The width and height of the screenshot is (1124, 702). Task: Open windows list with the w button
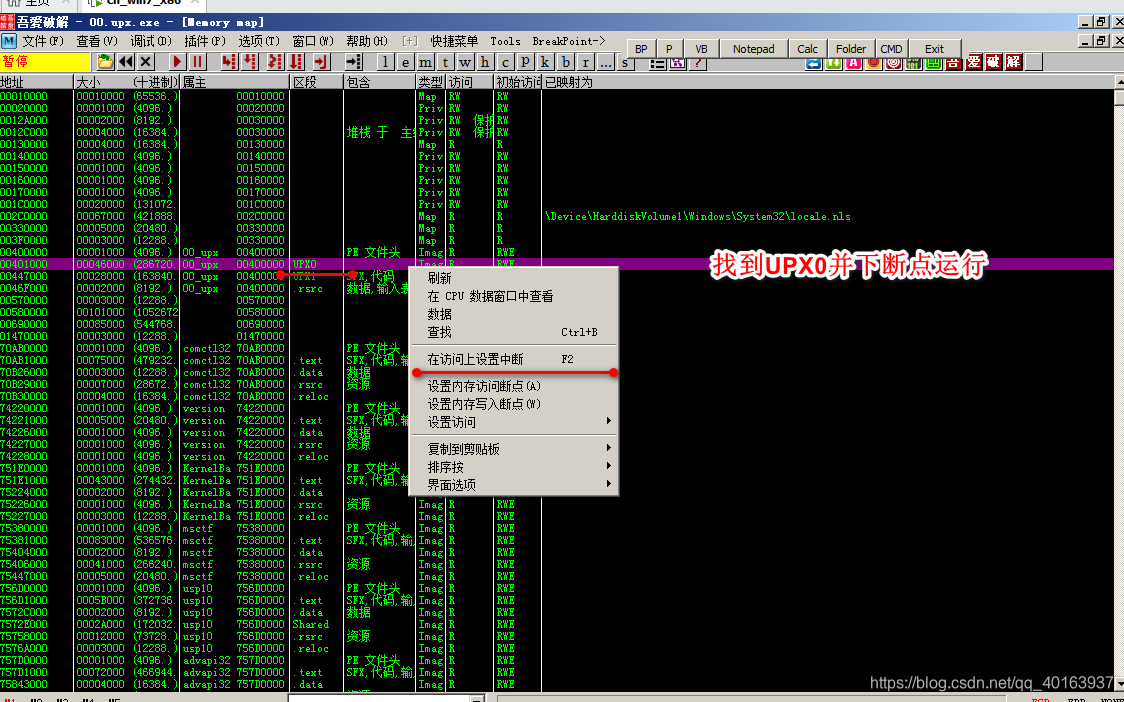[465, 62]
